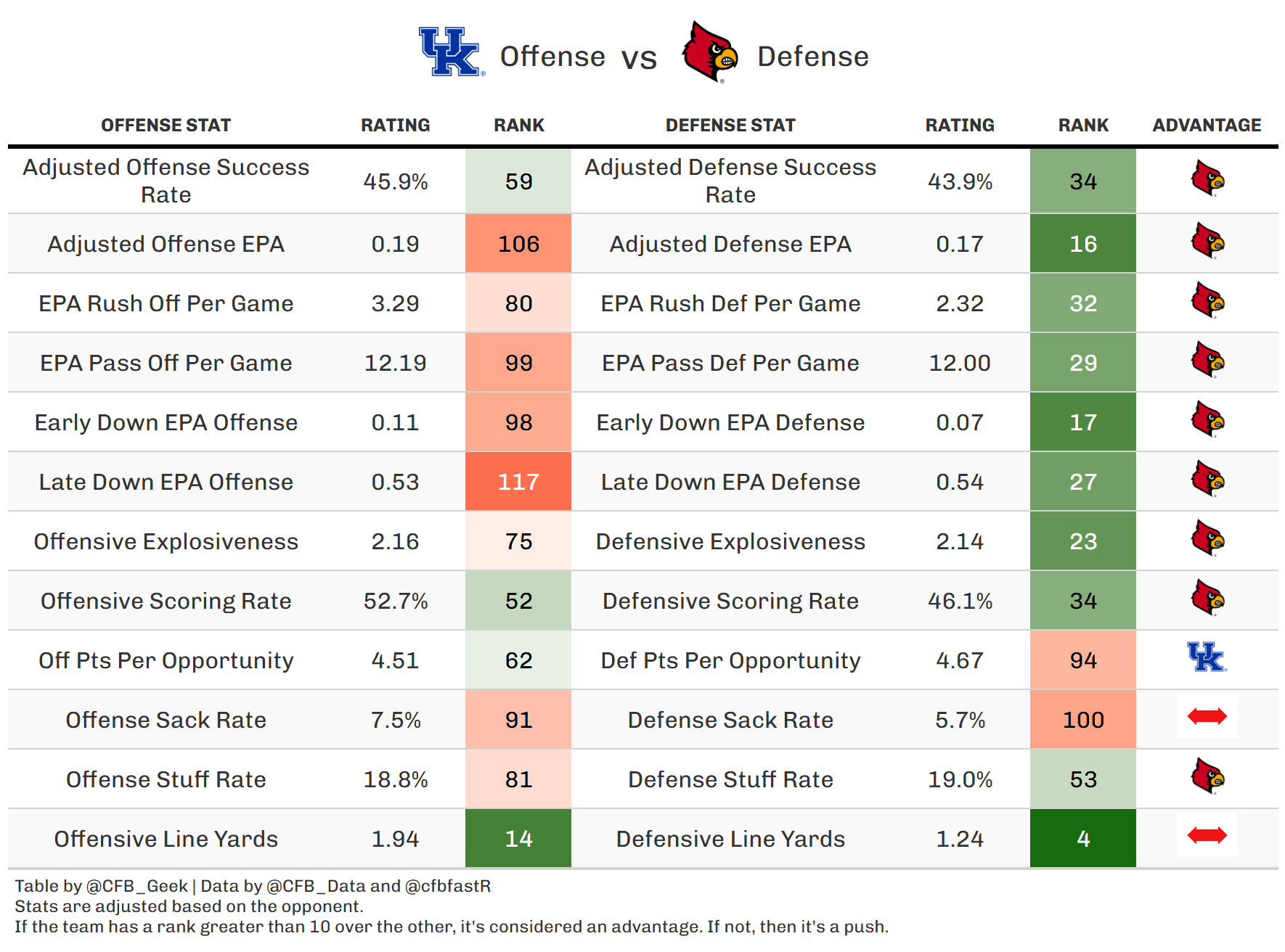Click the offense rank 14 green cell
The image size is (1285, 952).
518,839
